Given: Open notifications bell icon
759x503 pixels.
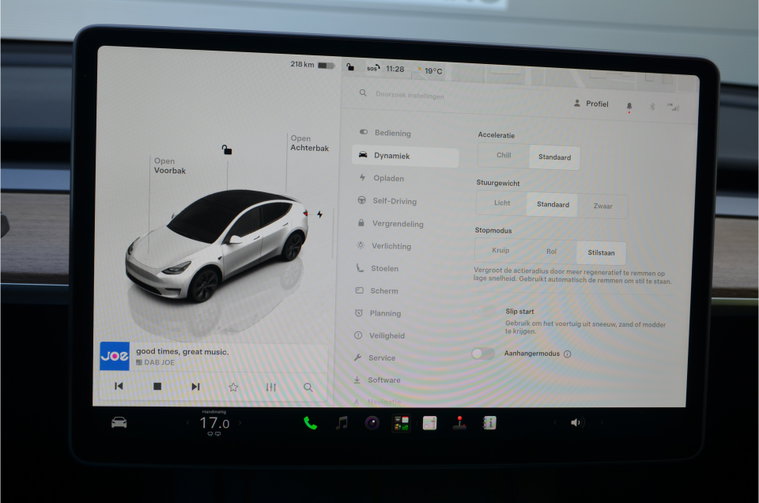Looking at the screenshot, I should tap(629, 106).
